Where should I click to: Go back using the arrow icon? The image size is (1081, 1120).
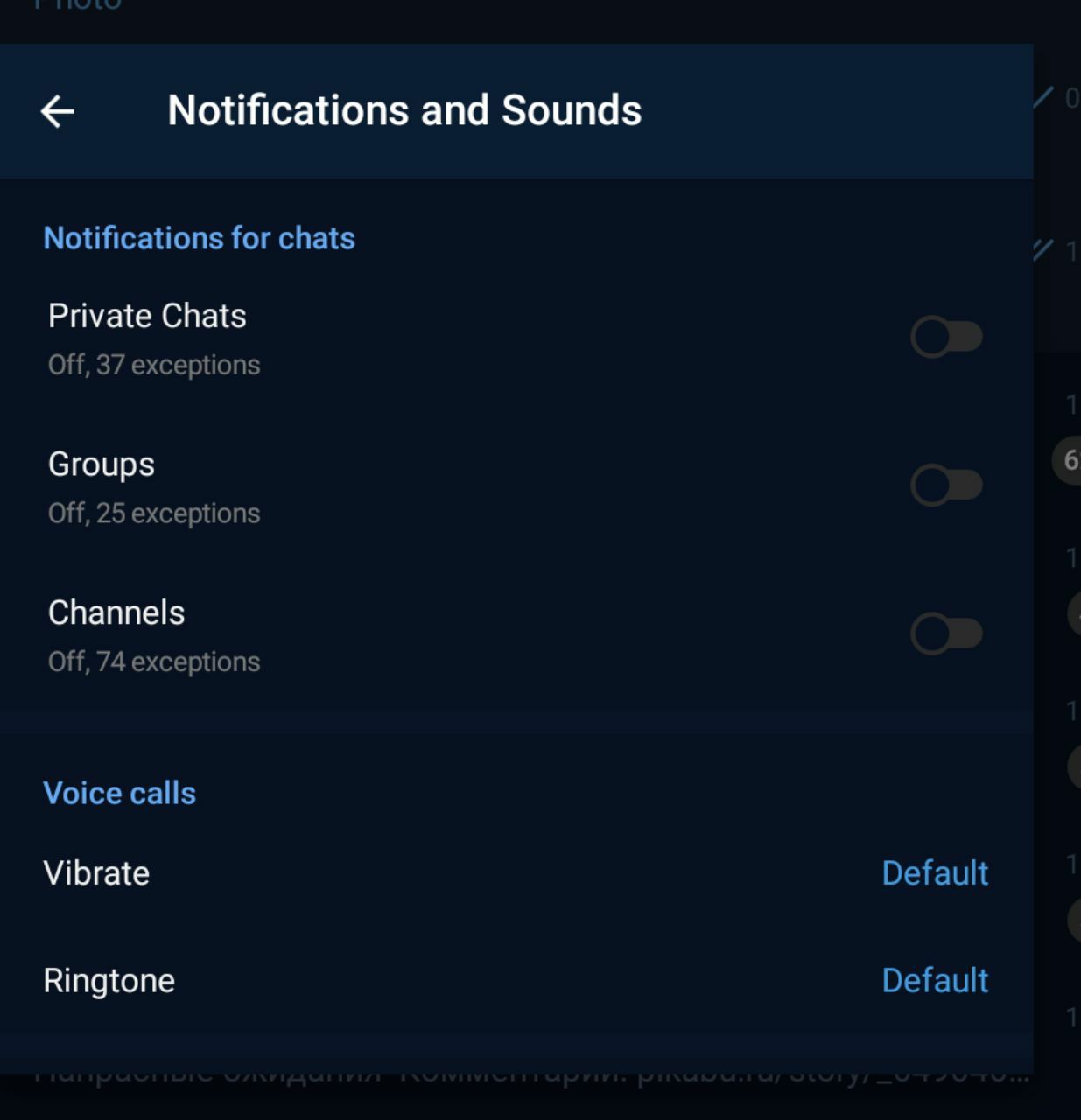tap(58, 111)
